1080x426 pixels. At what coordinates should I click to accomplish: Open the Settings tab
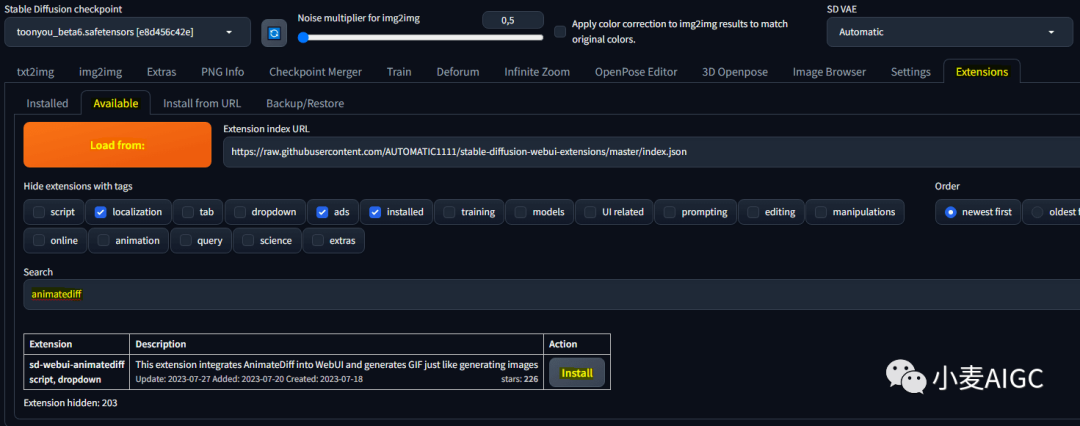911,72
